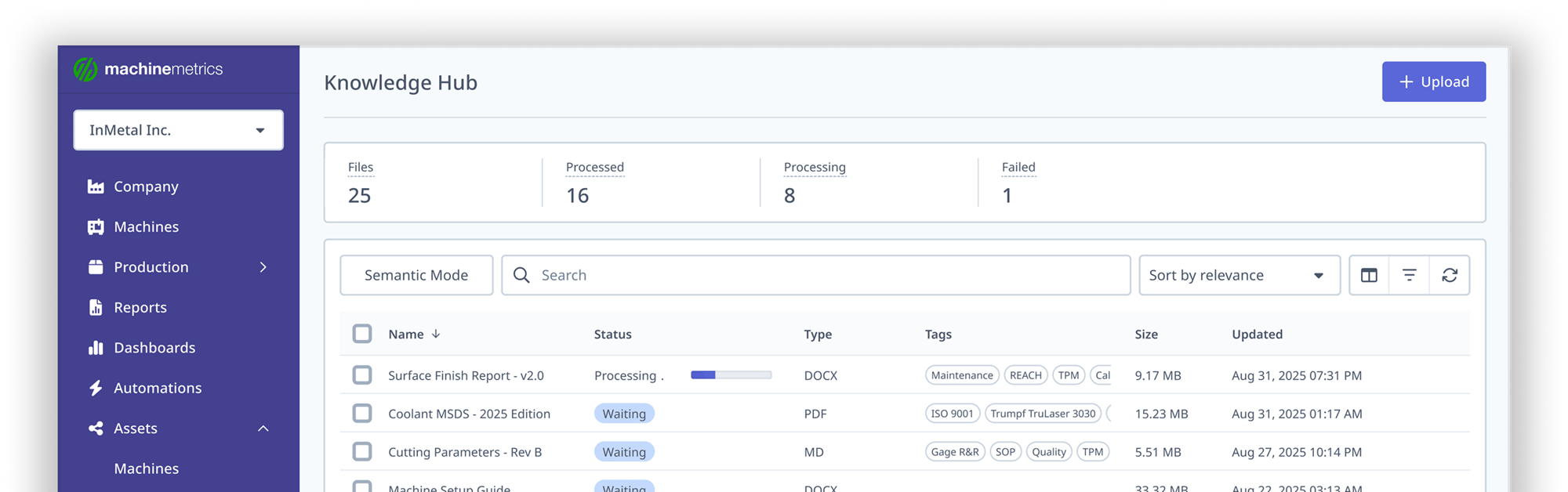Refresh the file list
This screenshot has width=1568, height=492.
click(1450, 275)
